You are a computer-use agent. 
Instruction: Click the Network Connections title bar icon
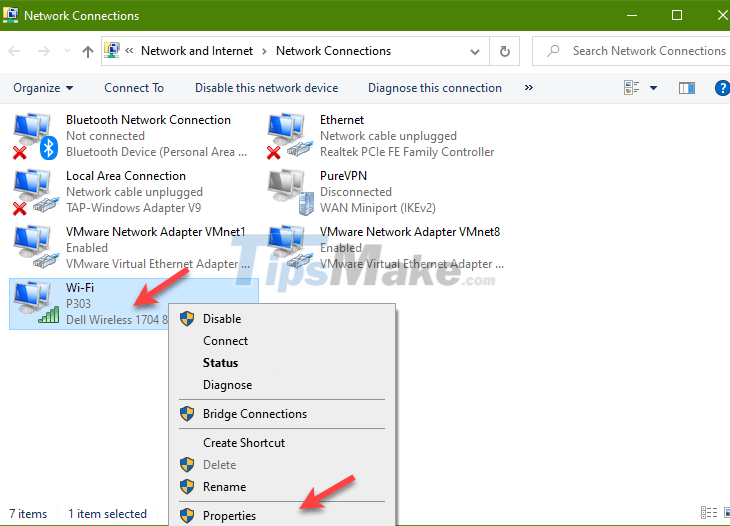pyautogui.click(x=11, y=15)
